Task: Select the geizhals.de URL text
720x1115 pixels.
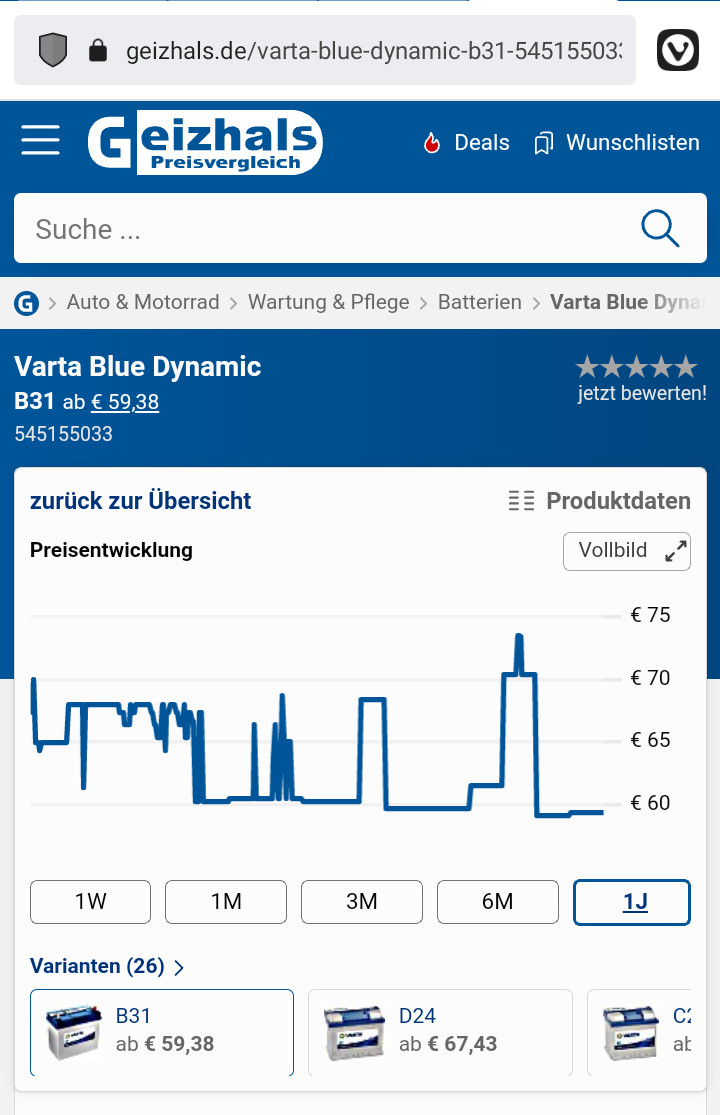Action: pyautogui.click(x=374, y=51)
